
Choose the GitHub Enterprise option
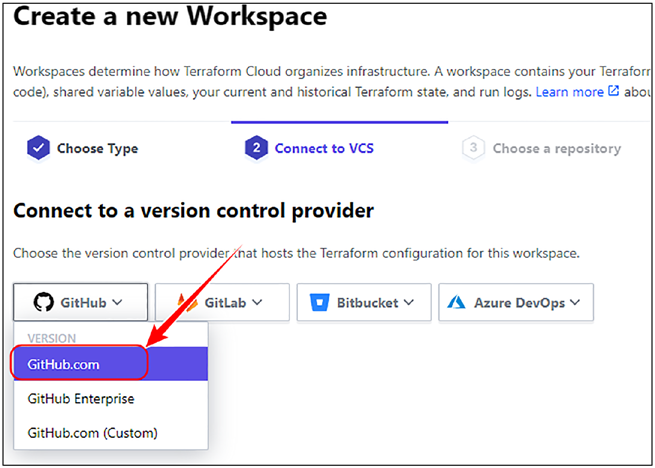(111, 398)
